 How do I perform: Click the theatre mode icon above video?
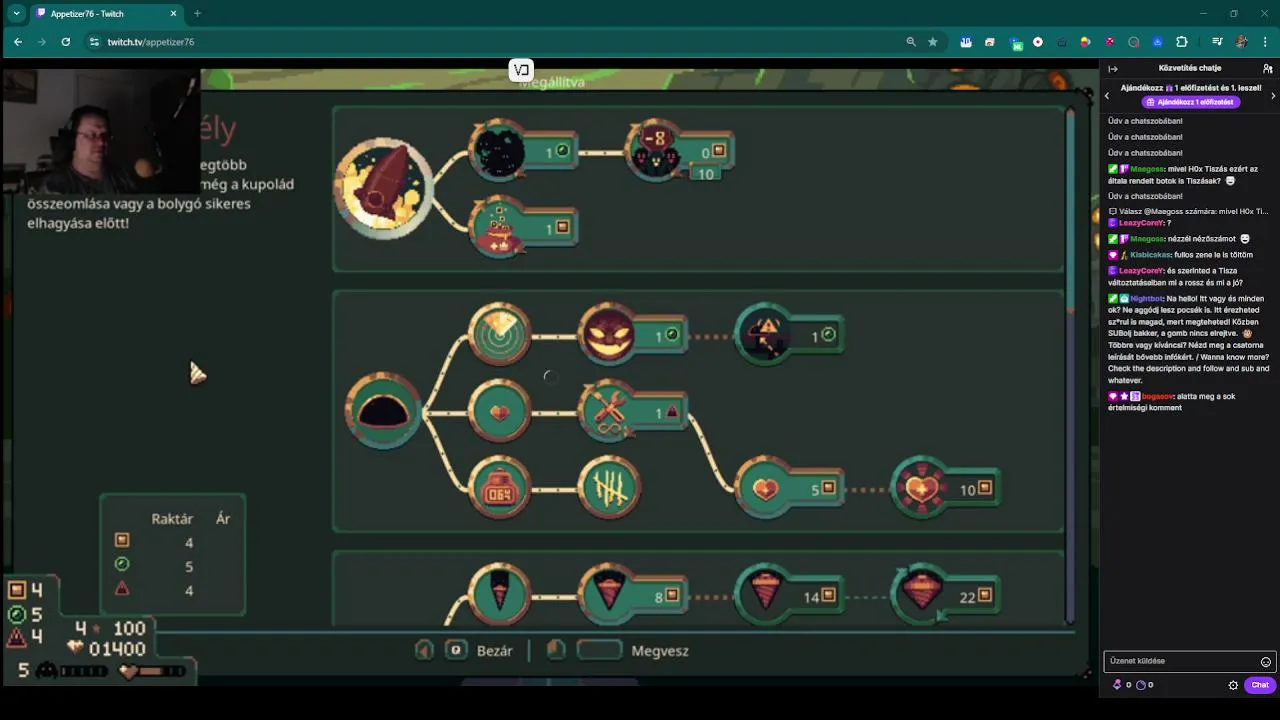pyautogui.click(x=521, y=70)
